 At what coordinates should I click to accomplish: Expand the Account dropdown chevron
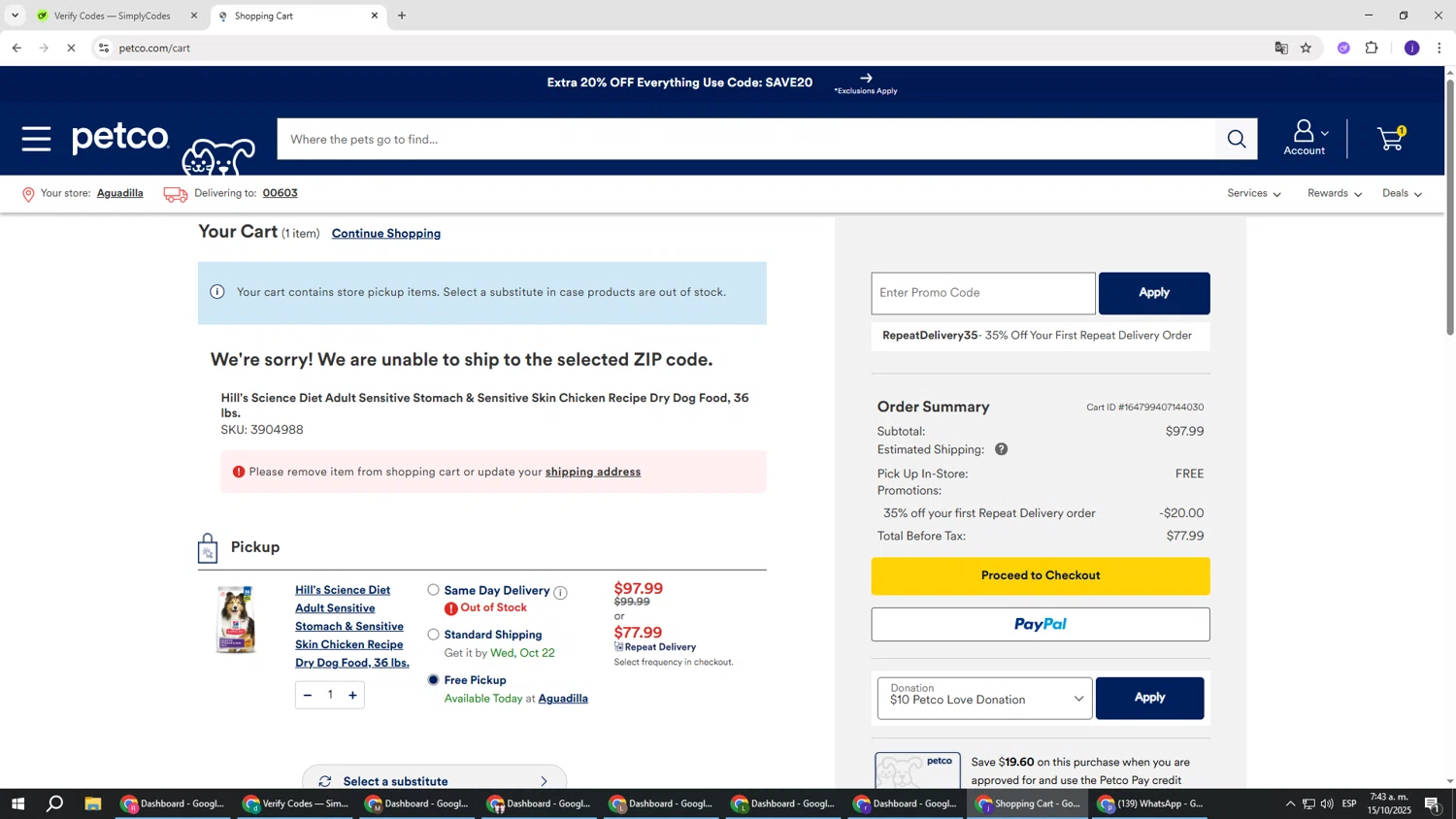click(1325, 134)
